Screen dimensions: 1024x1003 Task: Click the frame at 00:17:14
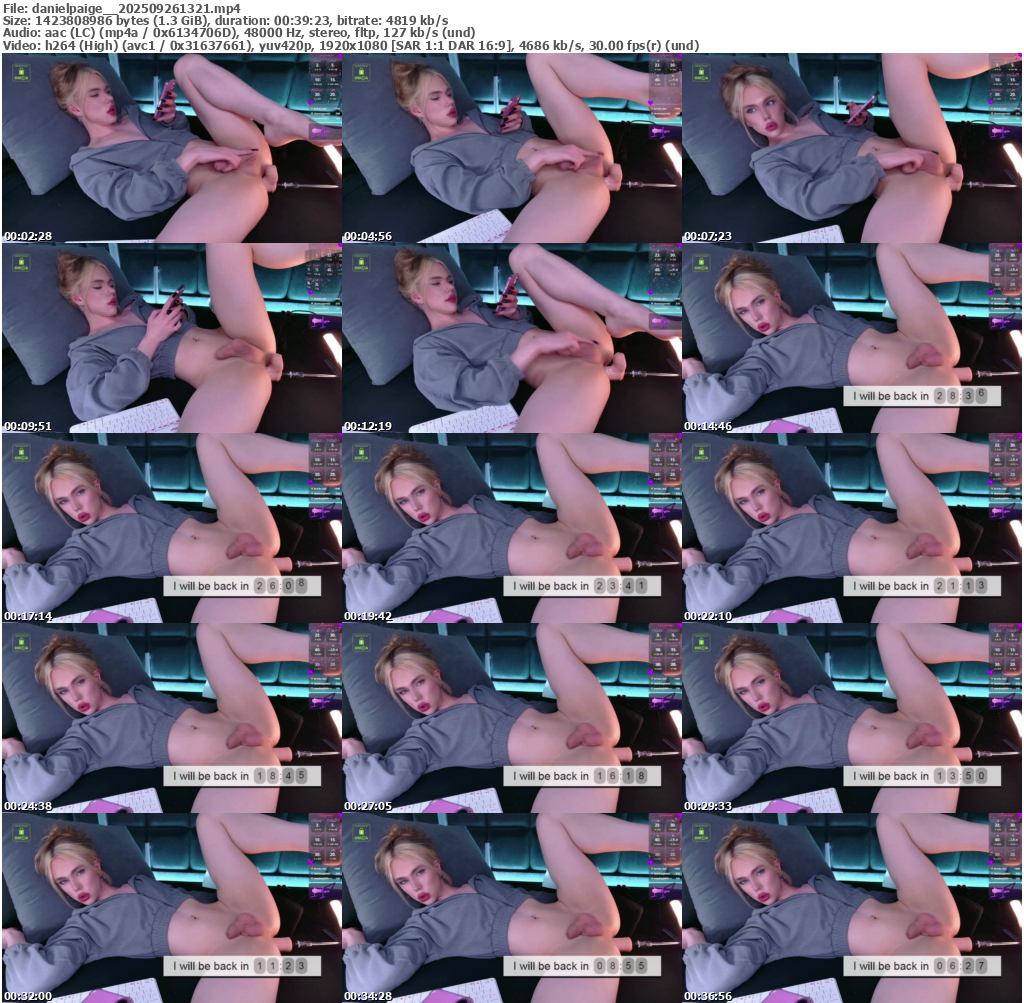pos(171,528)
